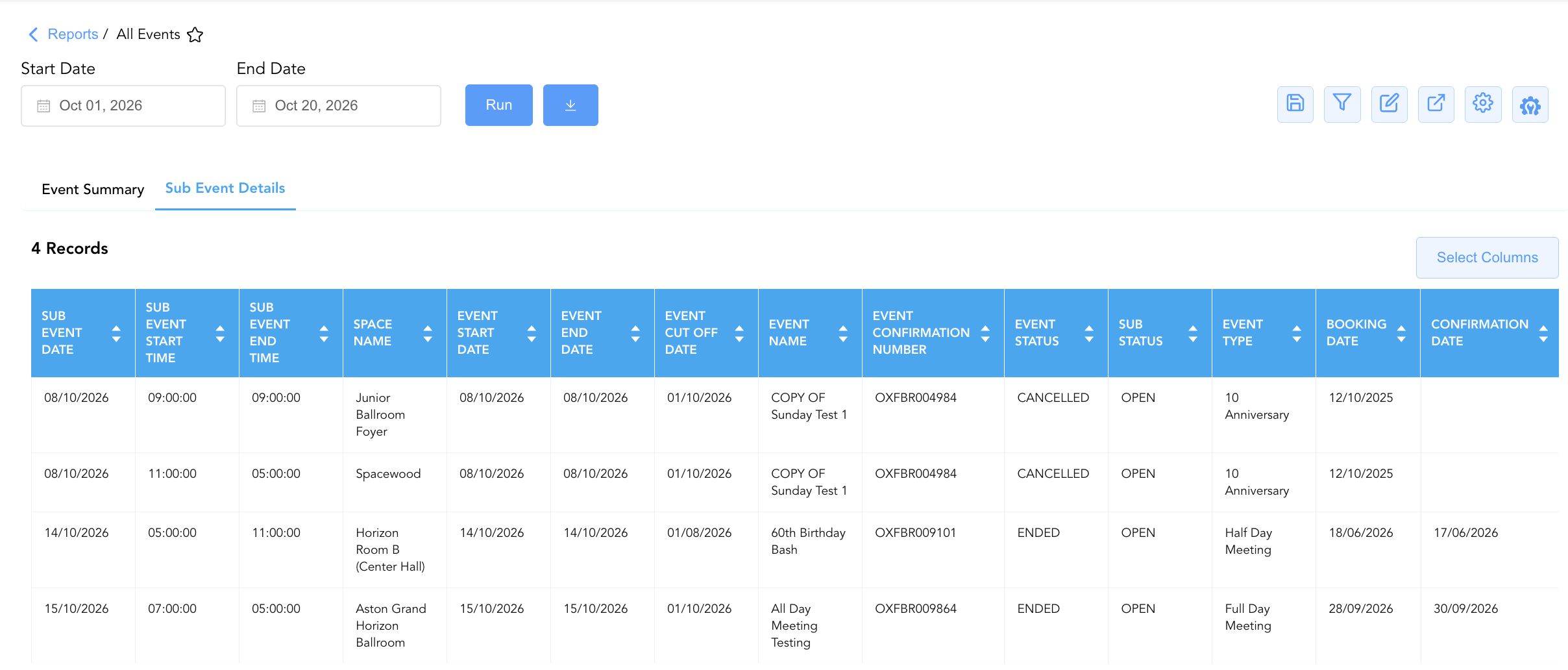Go to Reports breadcrumb link
The height and width of the screenshot is (670, 1568).
(73, 34)
